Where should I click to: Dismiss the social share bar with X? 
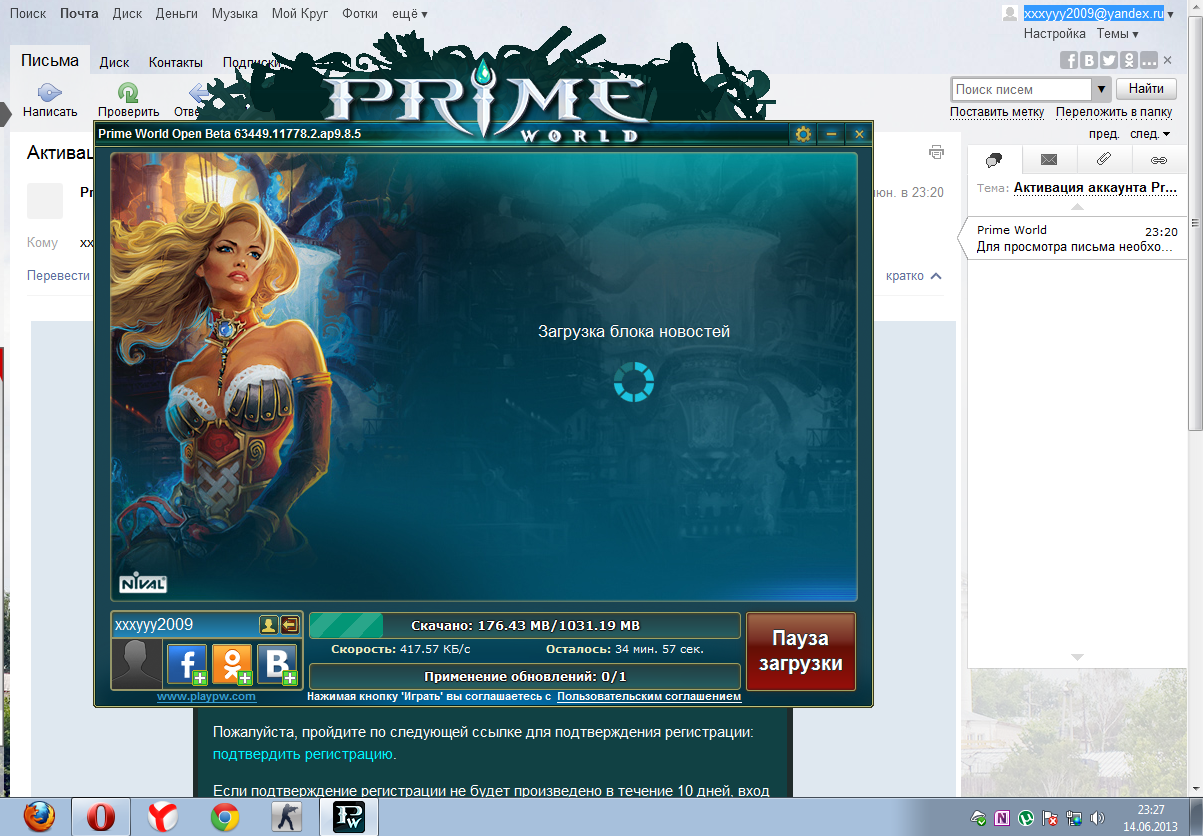click(x=1169, y=61)
